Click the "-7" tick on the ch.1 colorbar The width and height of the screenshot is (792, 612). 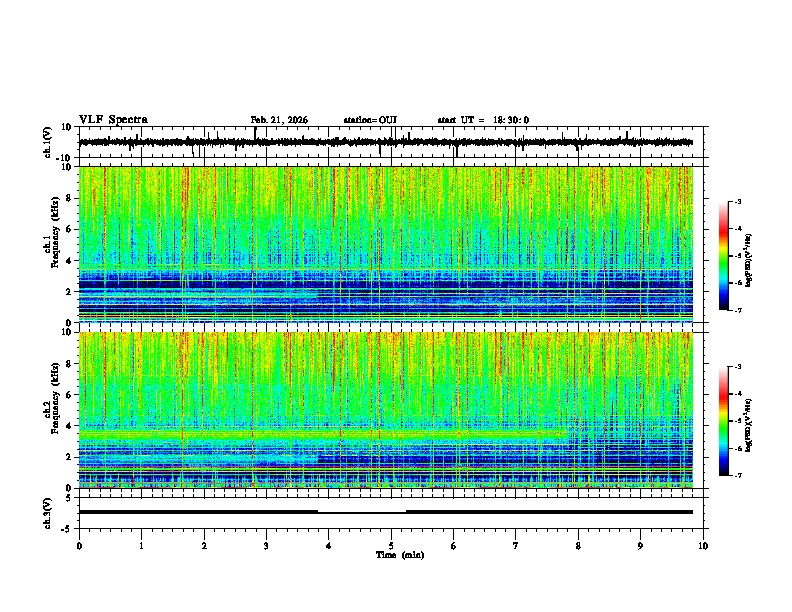738,310
